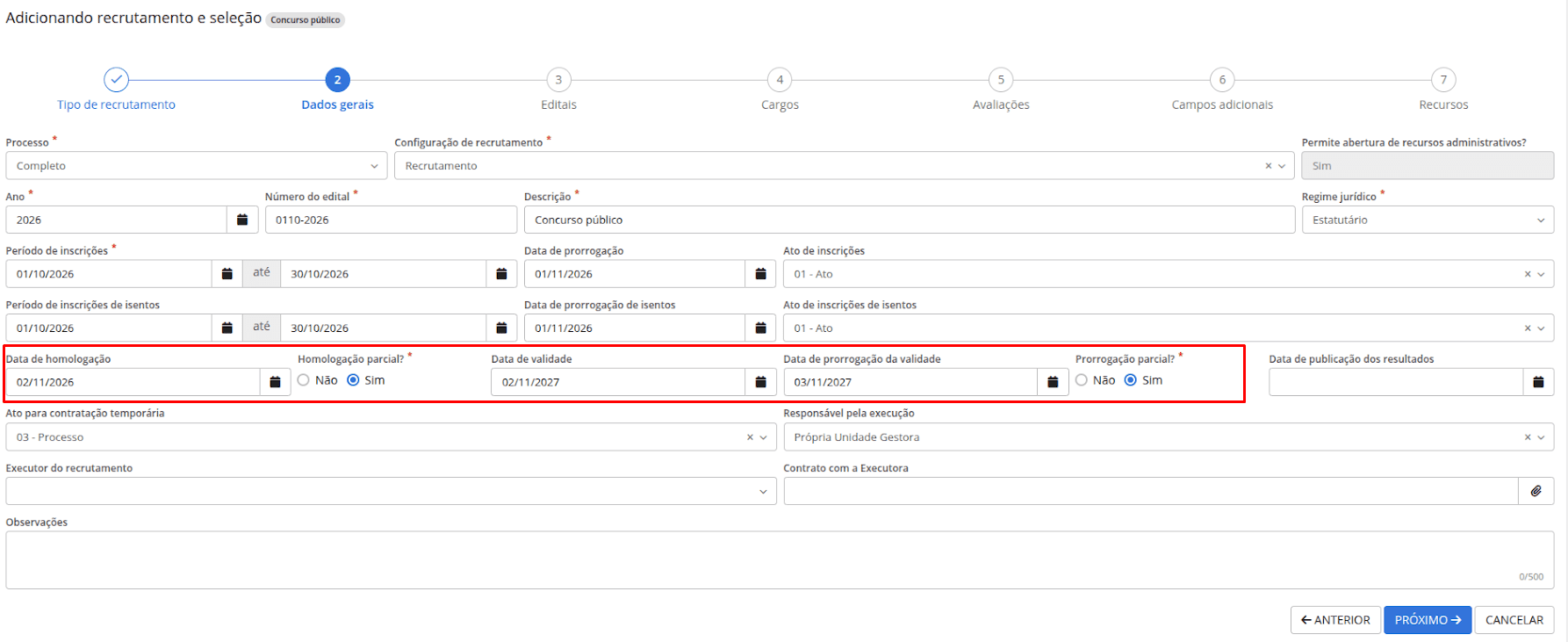
Task: Select Sim for Prorrogação parcial
Action: (x=1131, y=380)
